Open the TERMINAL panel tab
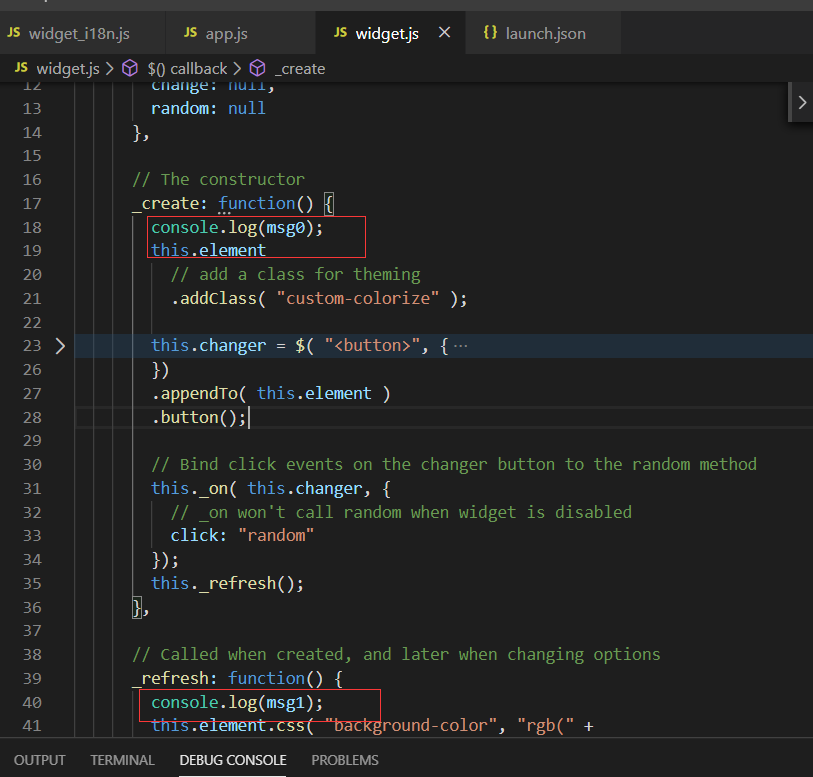Image resolution: width=813 pixels, height=777 pixels. coord(122,760)
